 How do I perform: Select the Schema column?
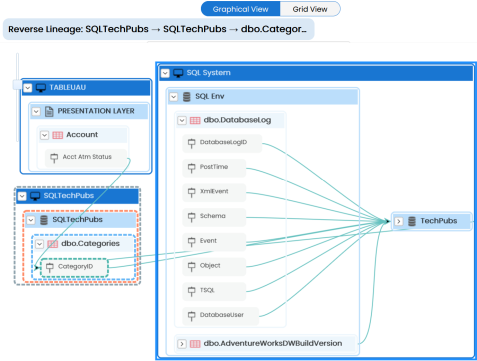[214, 217]
